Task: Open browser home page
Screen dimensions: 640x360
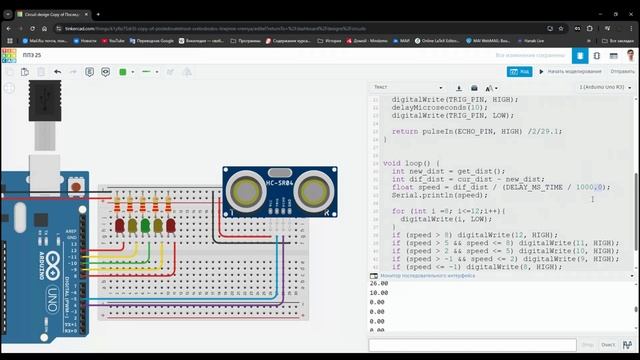Action: tap(44, 29)
